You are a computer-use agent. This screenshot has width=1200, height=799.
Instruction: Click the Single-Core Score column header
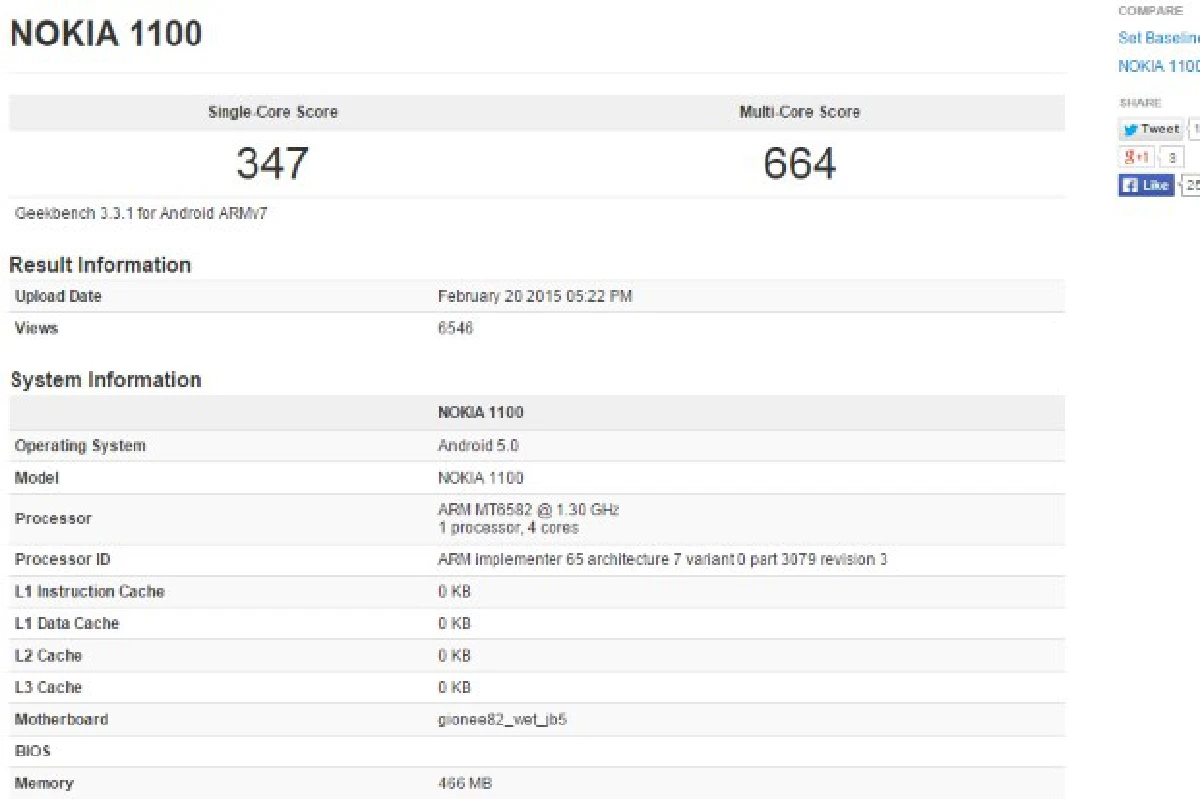(x=273, y=112)
